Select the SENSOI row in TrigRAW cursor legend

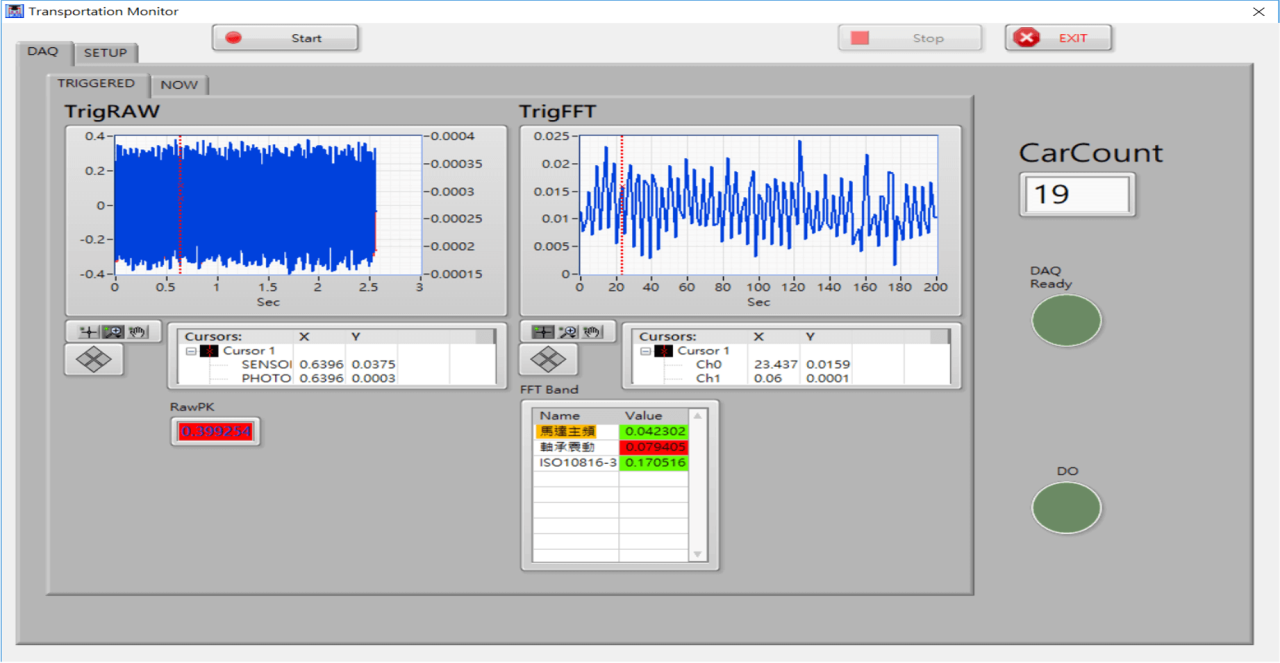point(338,365)
